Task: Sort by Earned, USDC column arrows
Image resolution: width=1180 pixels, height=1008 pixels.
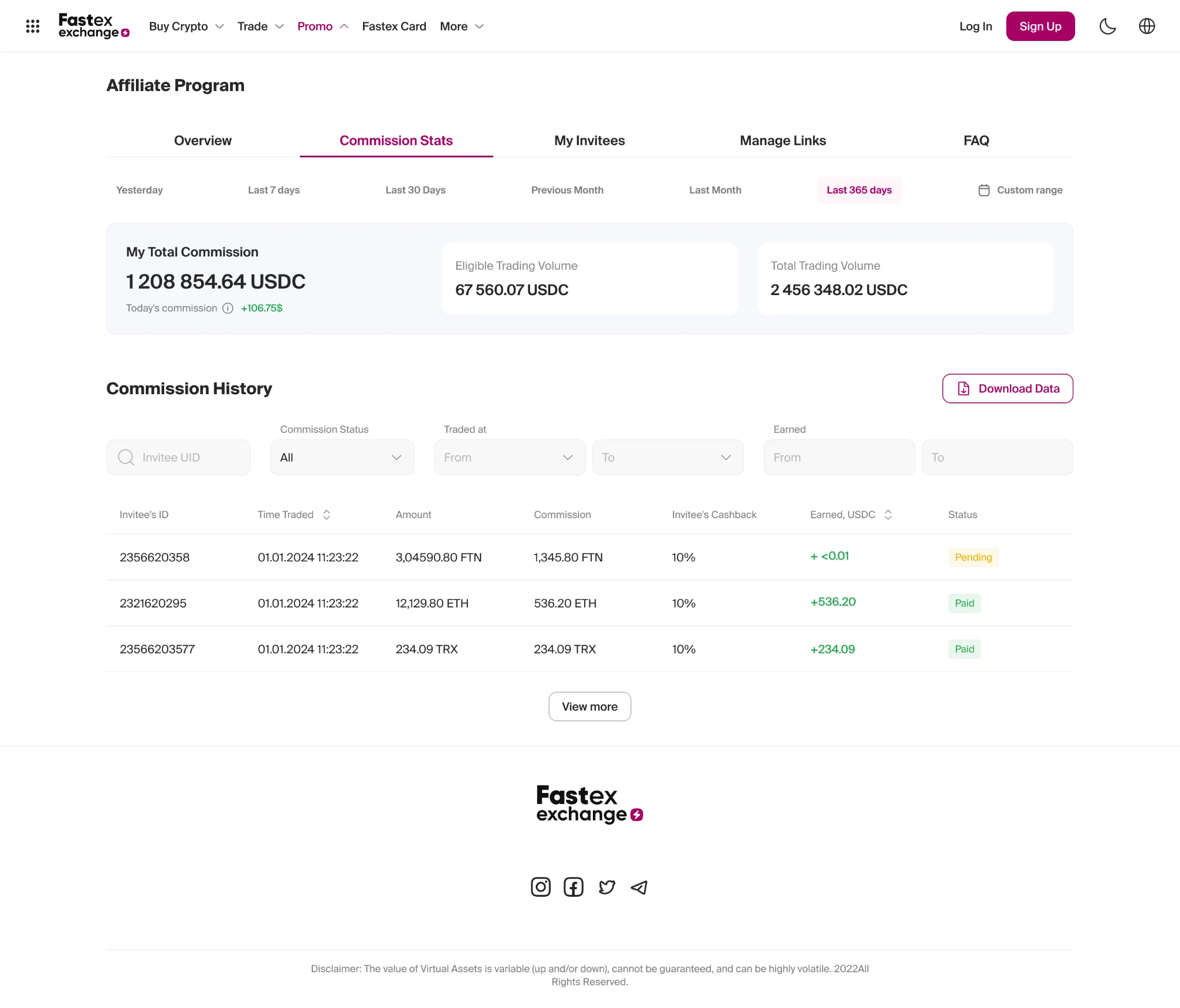Action: pyautogui.click(x=888, y=515)
